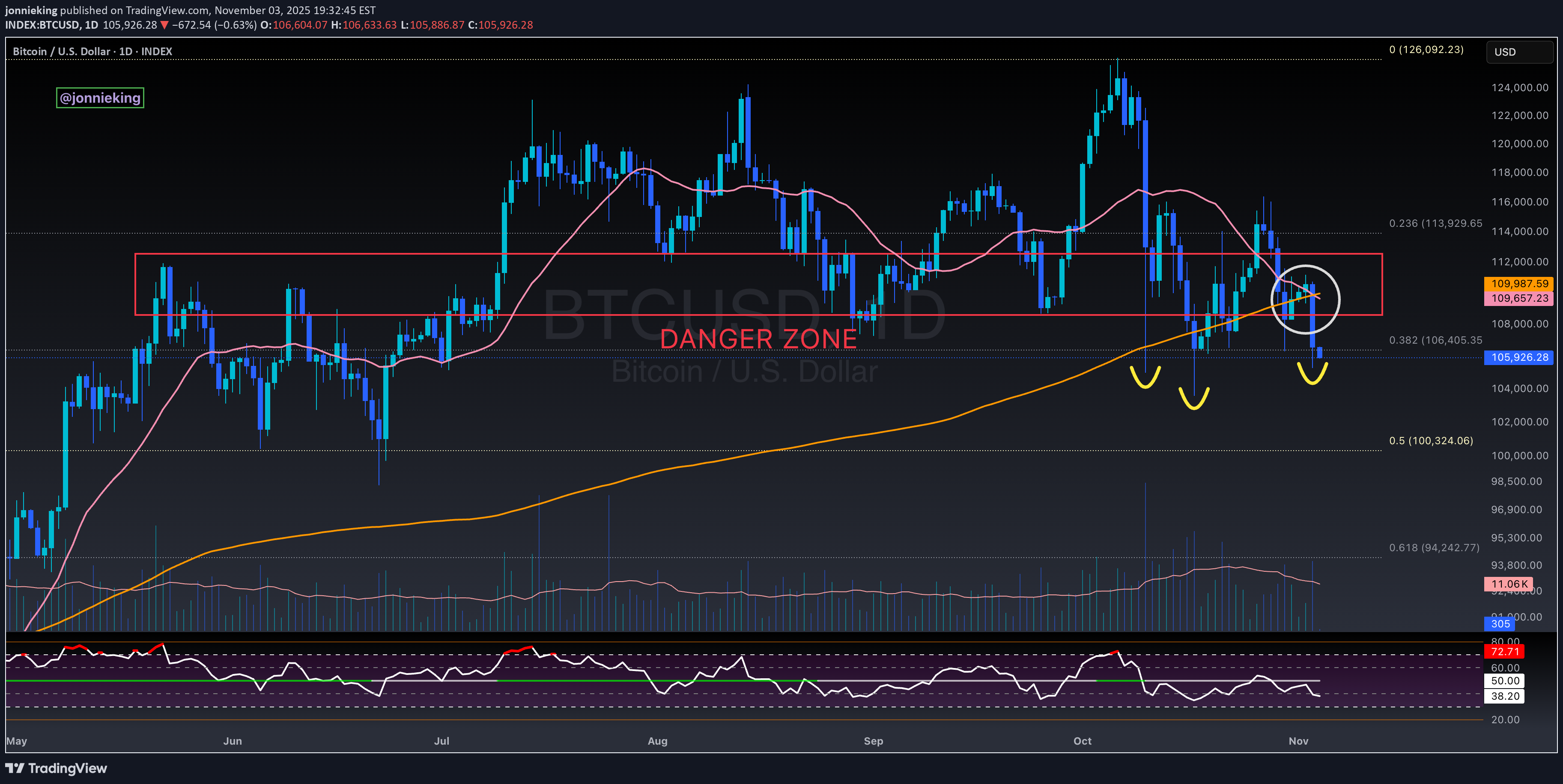
Task: Click the TradingView logo icon
Action: [15, 768]
